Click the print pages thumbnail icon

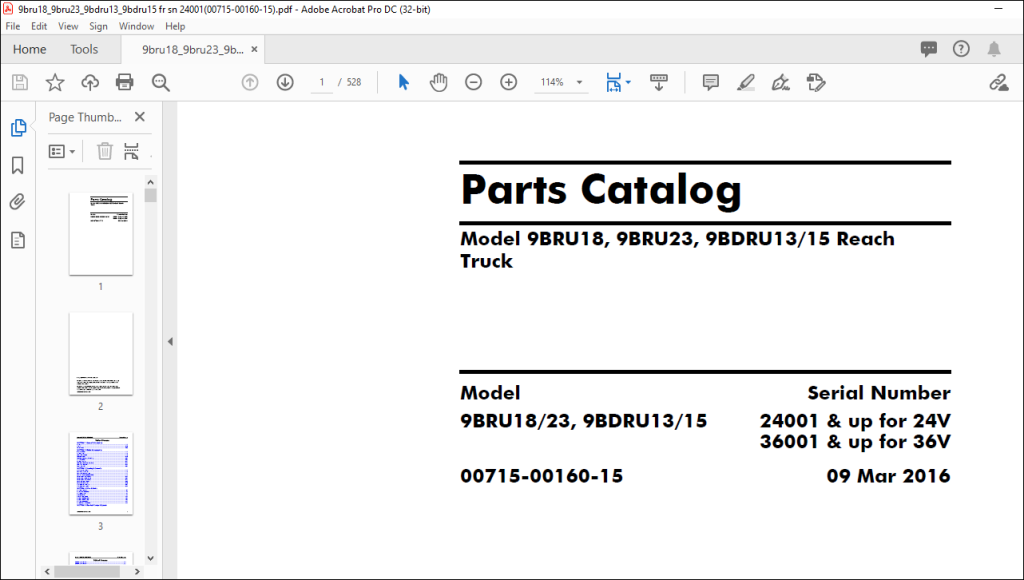click(x=131, y=152)
